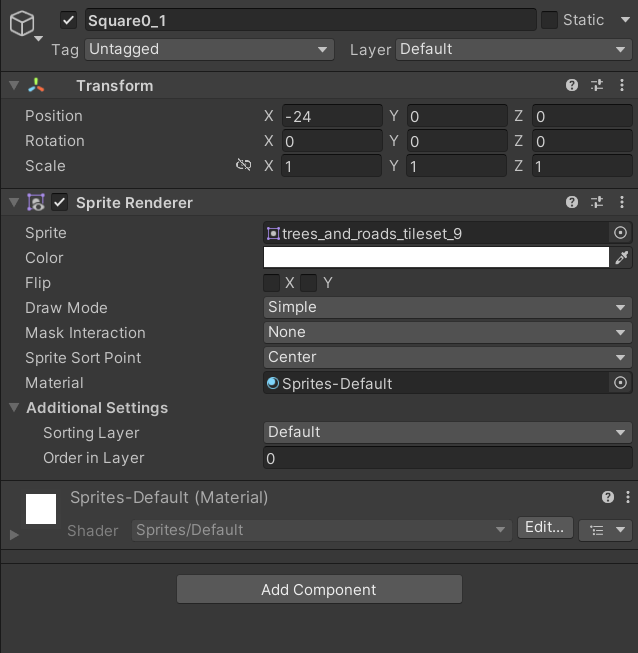Click the Rotation label
This screenshot has width=638, height=653.
click(55, 141)
